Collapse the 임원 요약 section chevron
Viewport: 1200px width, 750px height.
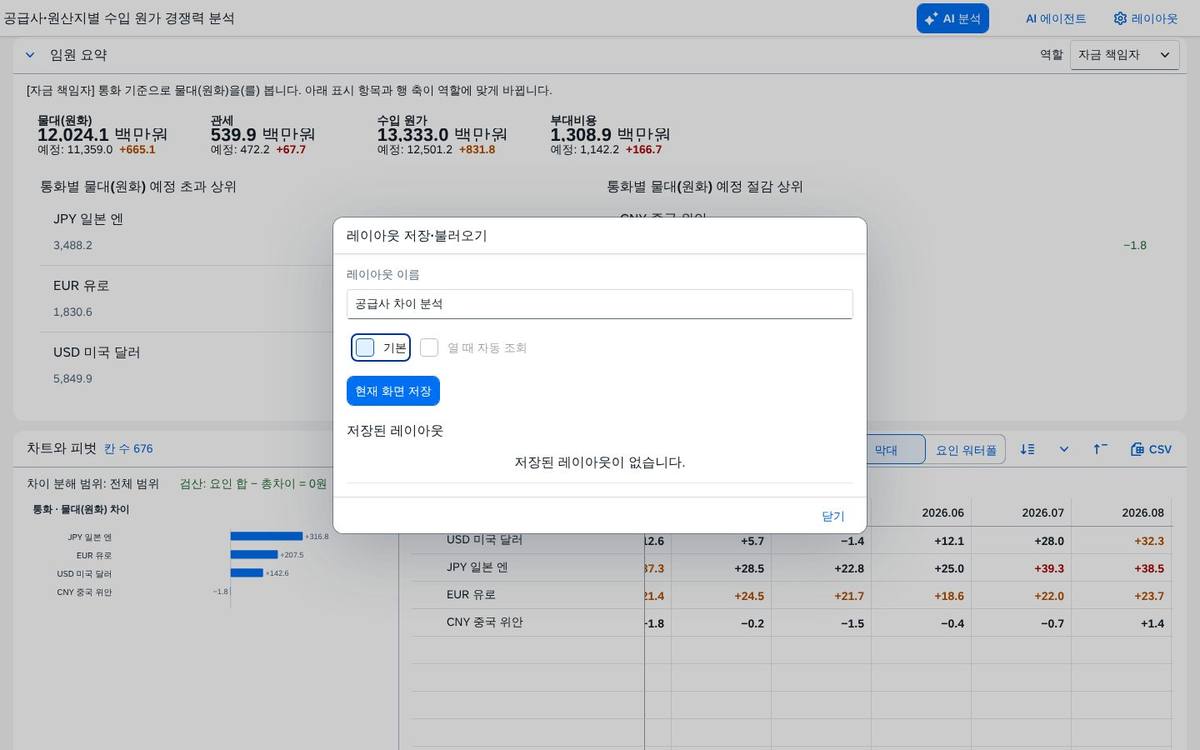point(29,55)
